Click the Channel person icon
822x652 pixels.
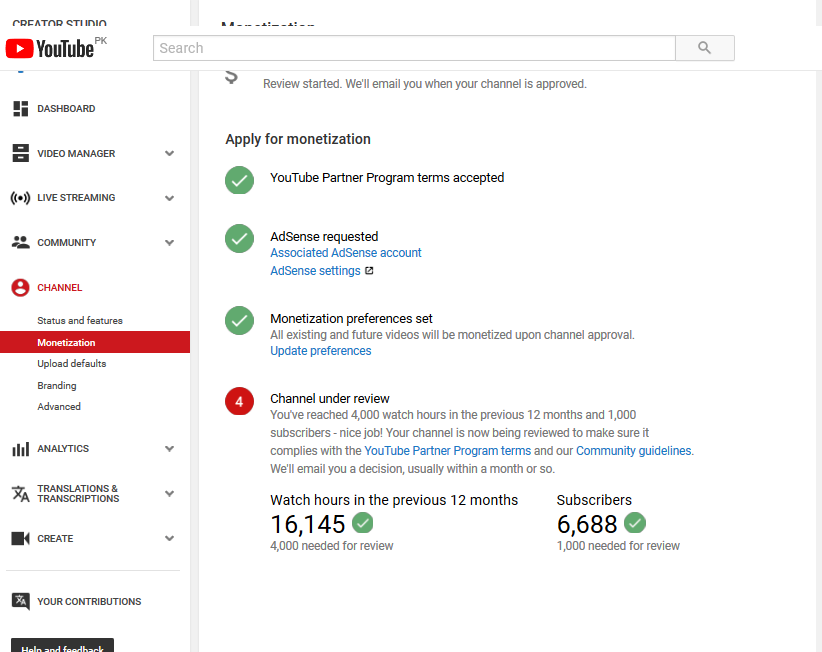(x=20, y=288)
